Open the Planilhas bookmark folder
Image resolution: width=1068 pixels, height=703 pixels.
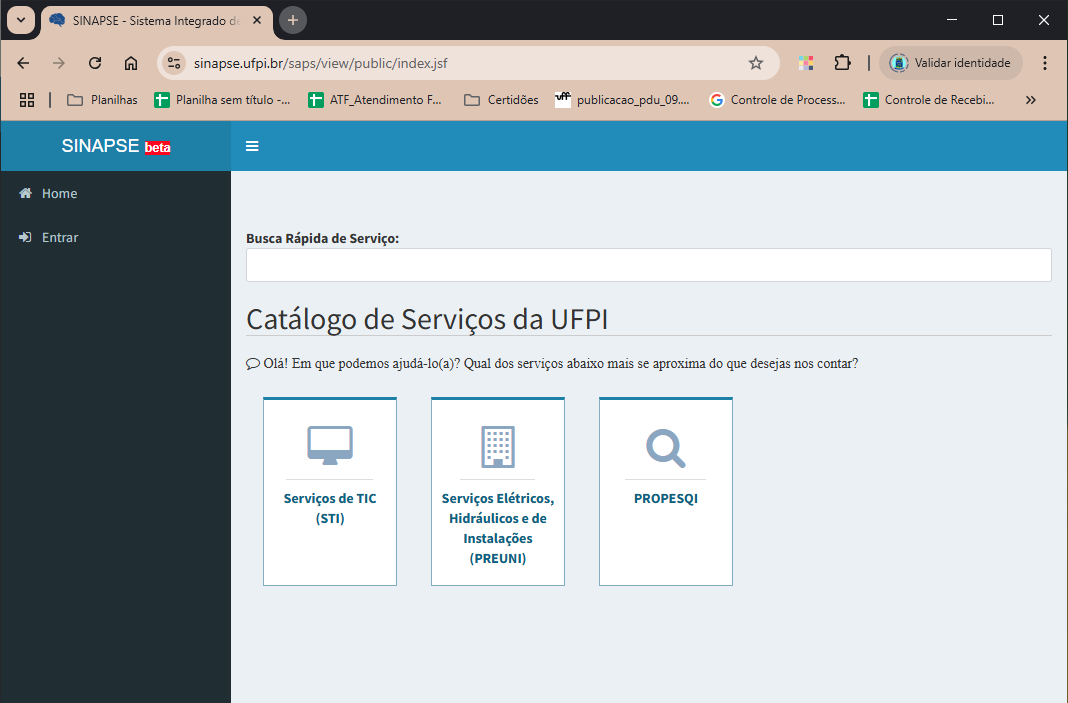pyautogui.click(x=102, y=100)
